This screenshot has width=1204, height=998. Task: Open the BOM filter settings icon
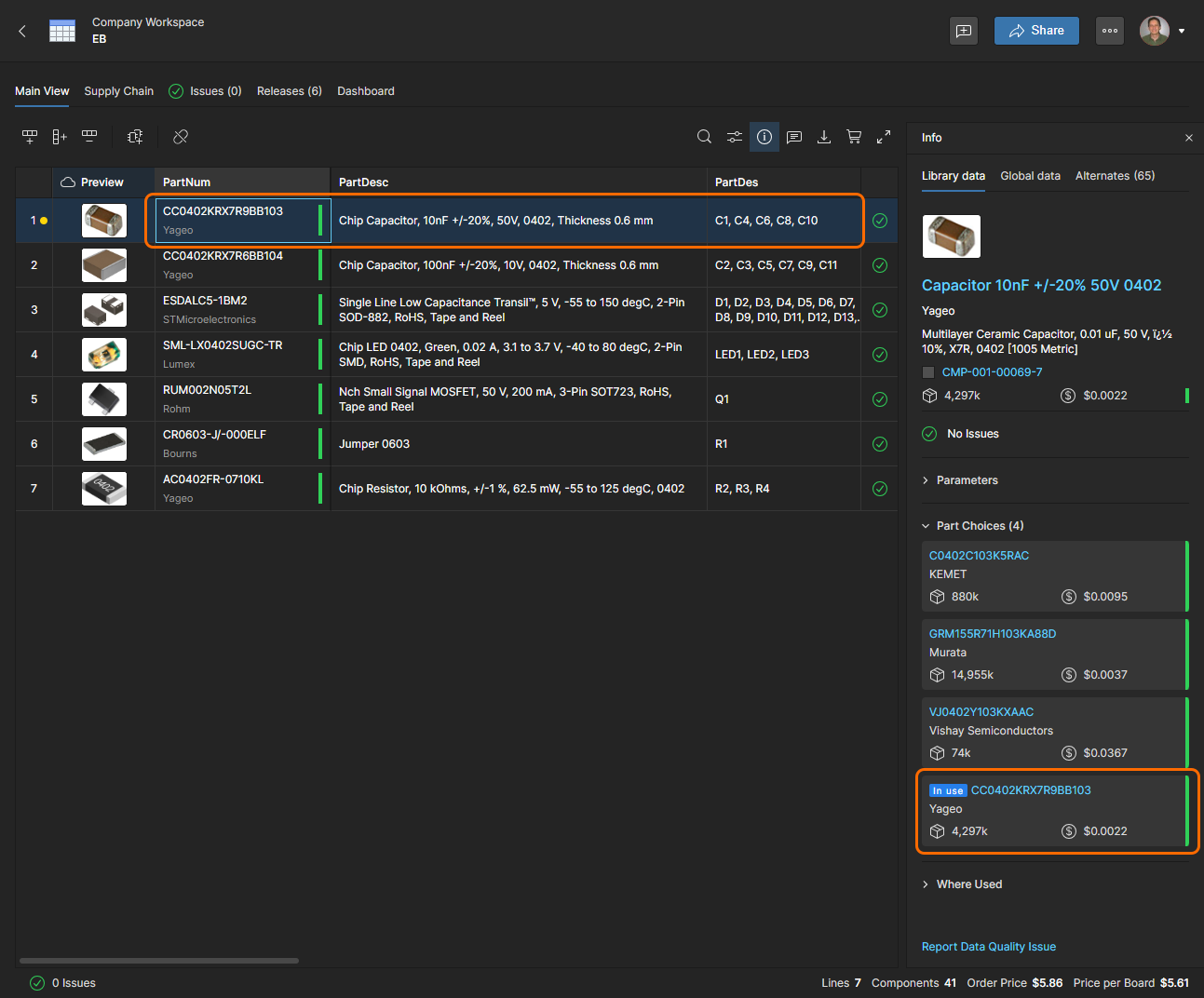pyautogui.click(x=735, y=137)
